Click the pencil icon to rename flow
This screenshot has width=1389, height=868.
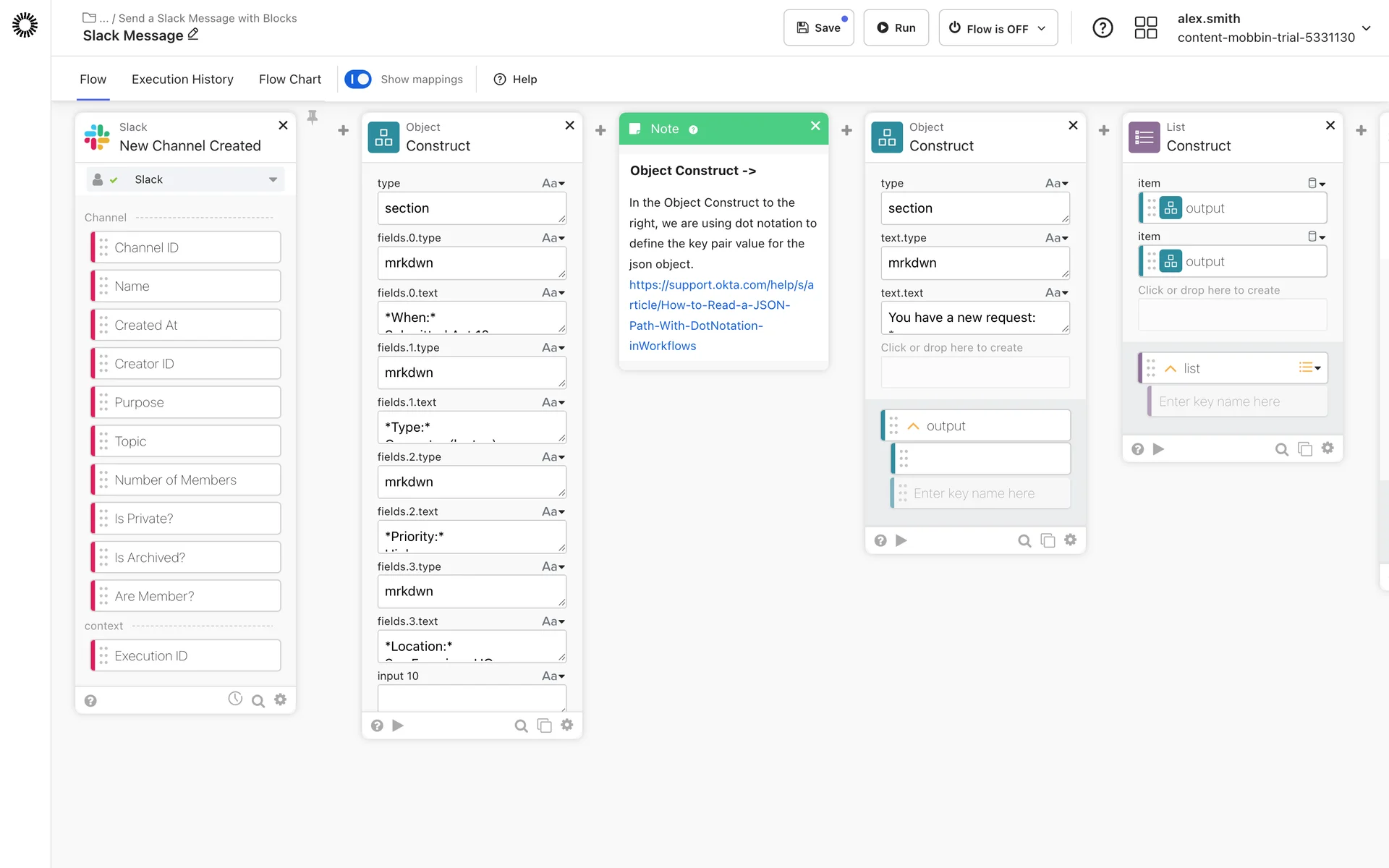tap(193, 35)
